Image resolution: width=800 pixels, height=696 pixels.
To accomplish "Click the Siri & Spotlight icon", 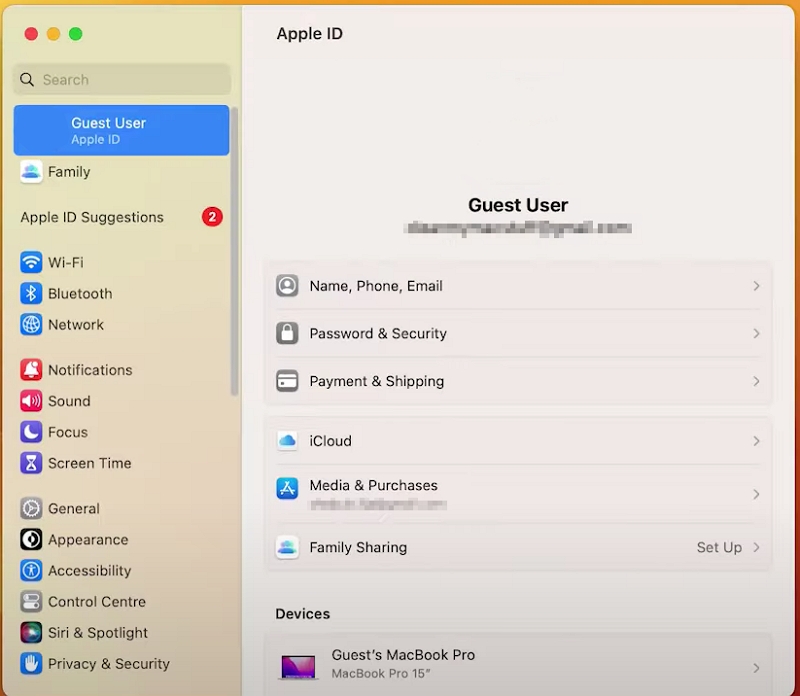I will 31,633.
